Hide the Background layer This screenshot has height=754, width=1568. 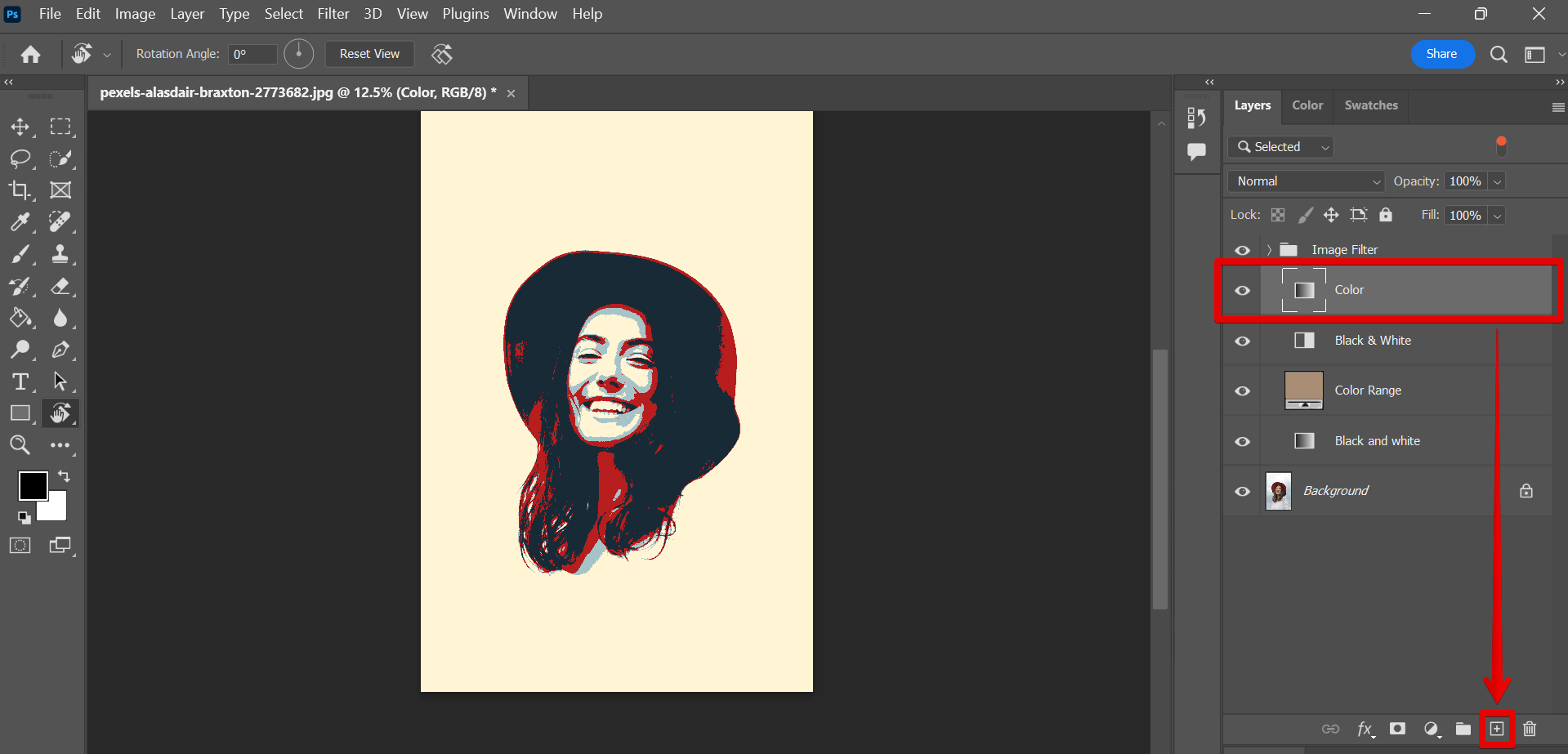(1242, 491)
